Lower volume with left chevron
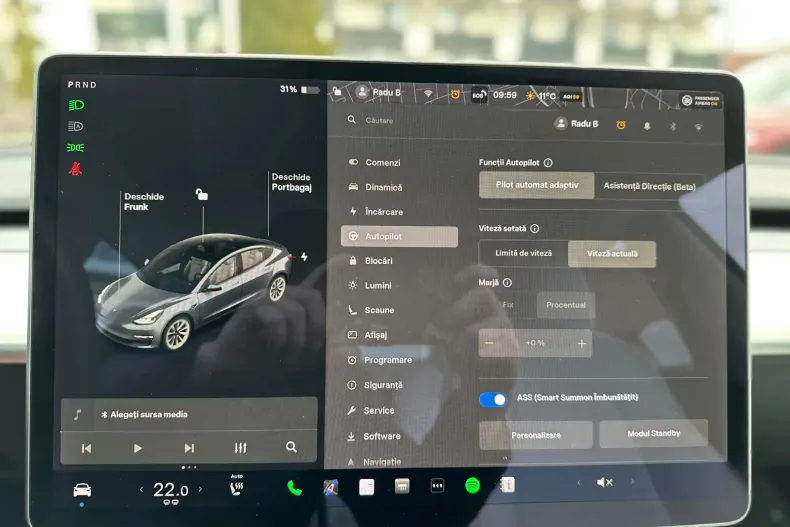 [579, 483]
